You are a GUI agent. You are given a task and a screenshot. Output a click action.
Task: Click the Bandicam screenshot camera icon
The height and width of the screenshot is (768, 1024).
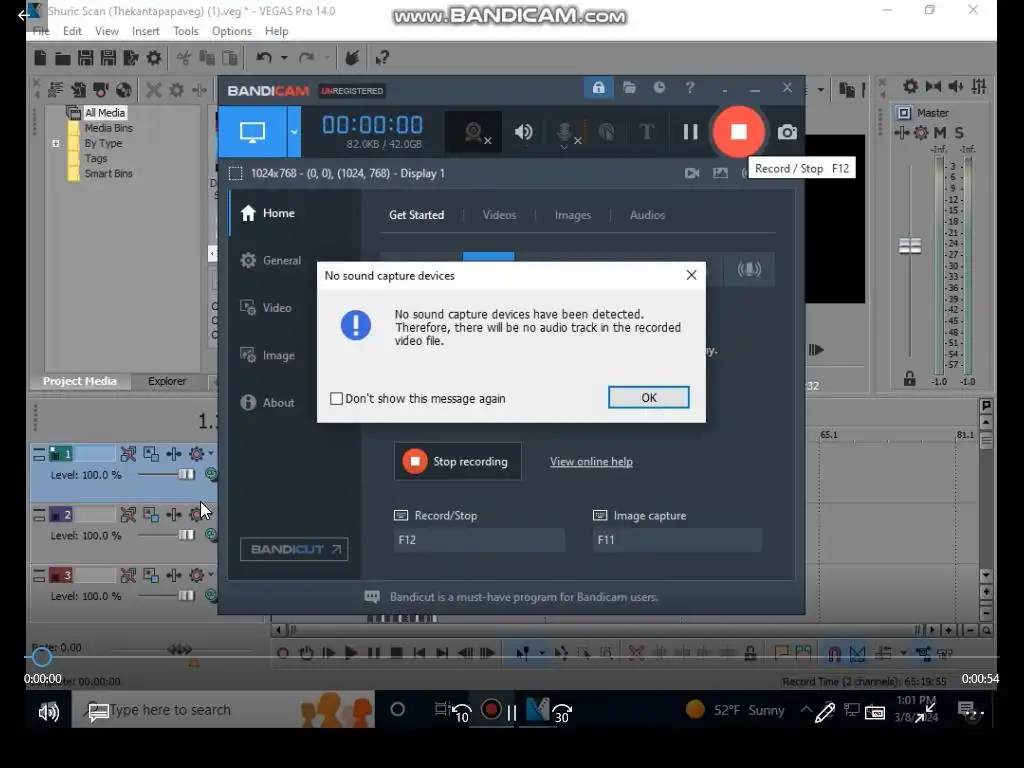coord(787,133)
